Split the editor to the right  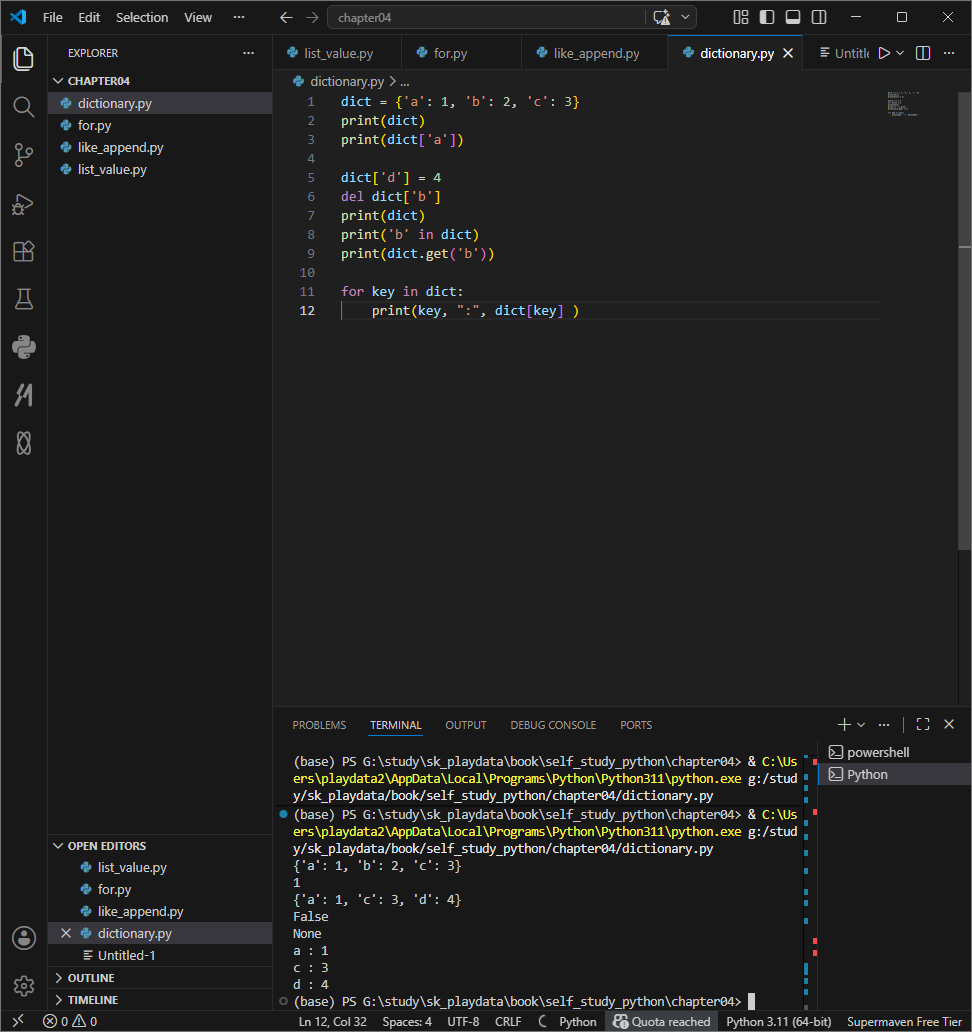point(923,53)
